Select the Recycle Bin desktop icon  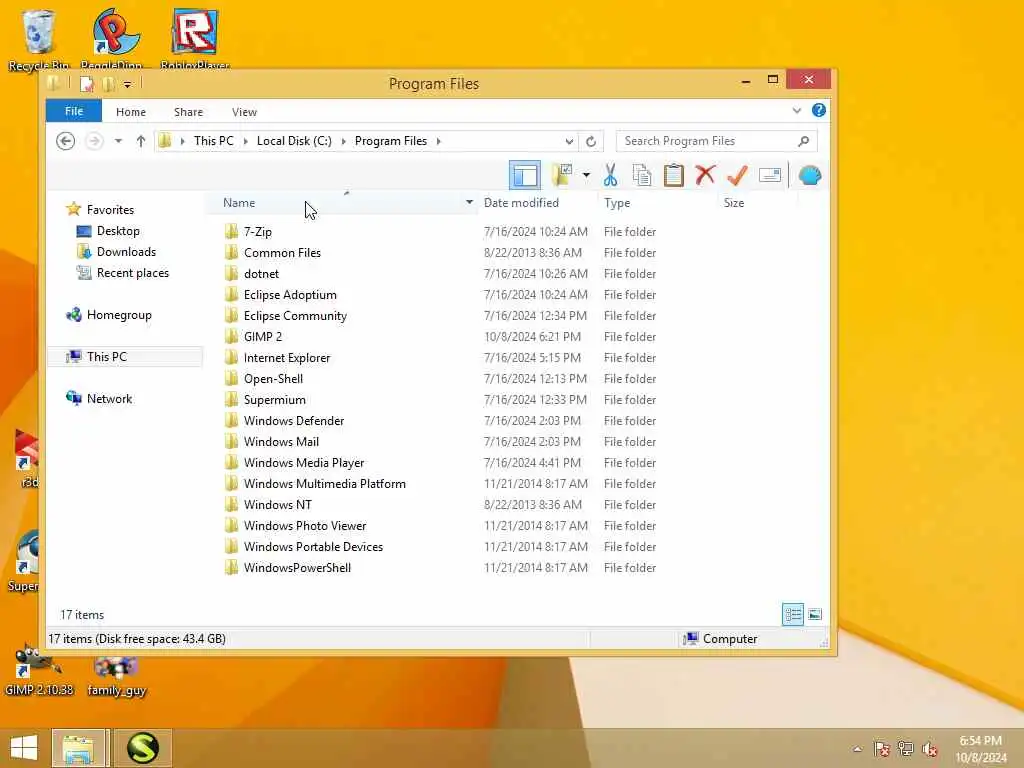coord(39,39)
